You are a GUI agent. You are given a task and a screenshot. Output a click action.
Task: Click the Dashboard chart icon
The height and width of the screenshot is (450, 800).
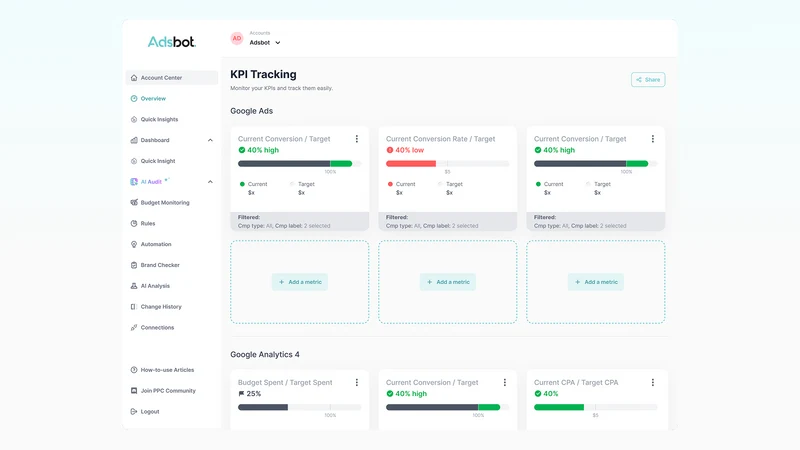pyautogui.click(x=134, y=140)
